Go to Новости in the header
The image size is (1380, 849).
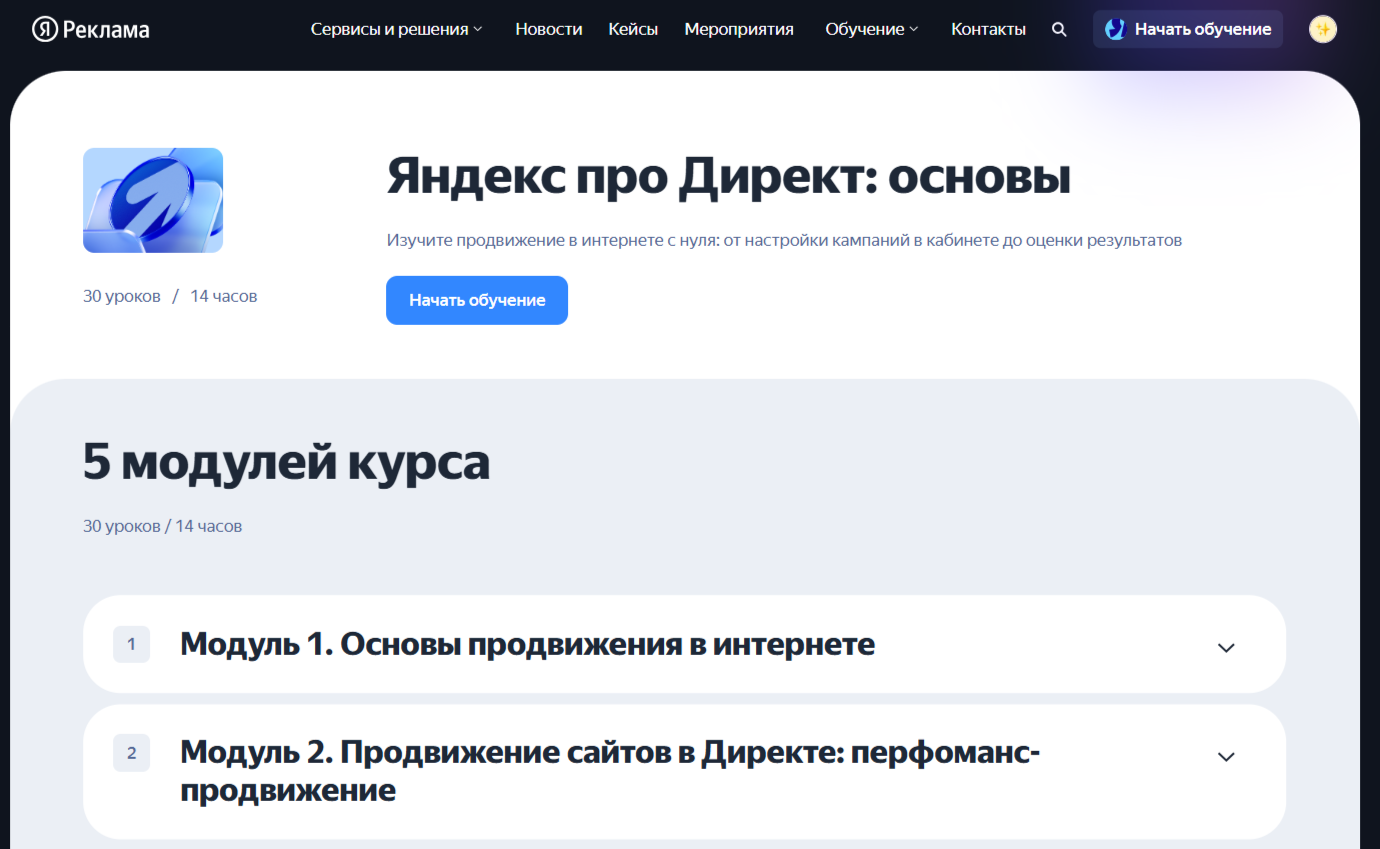click(x=548, y=30)
